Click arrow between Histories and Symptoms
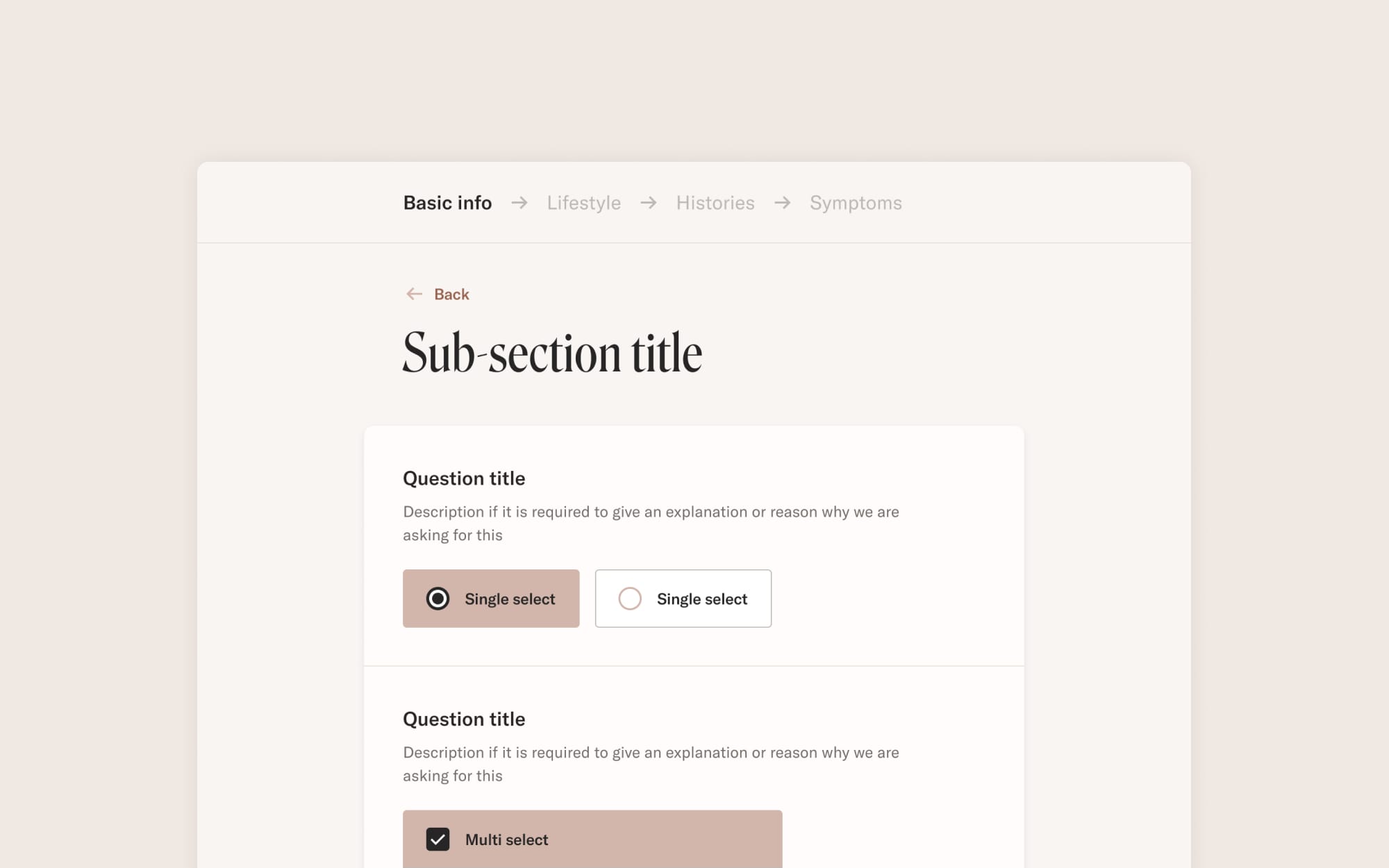 pos(783,203)
